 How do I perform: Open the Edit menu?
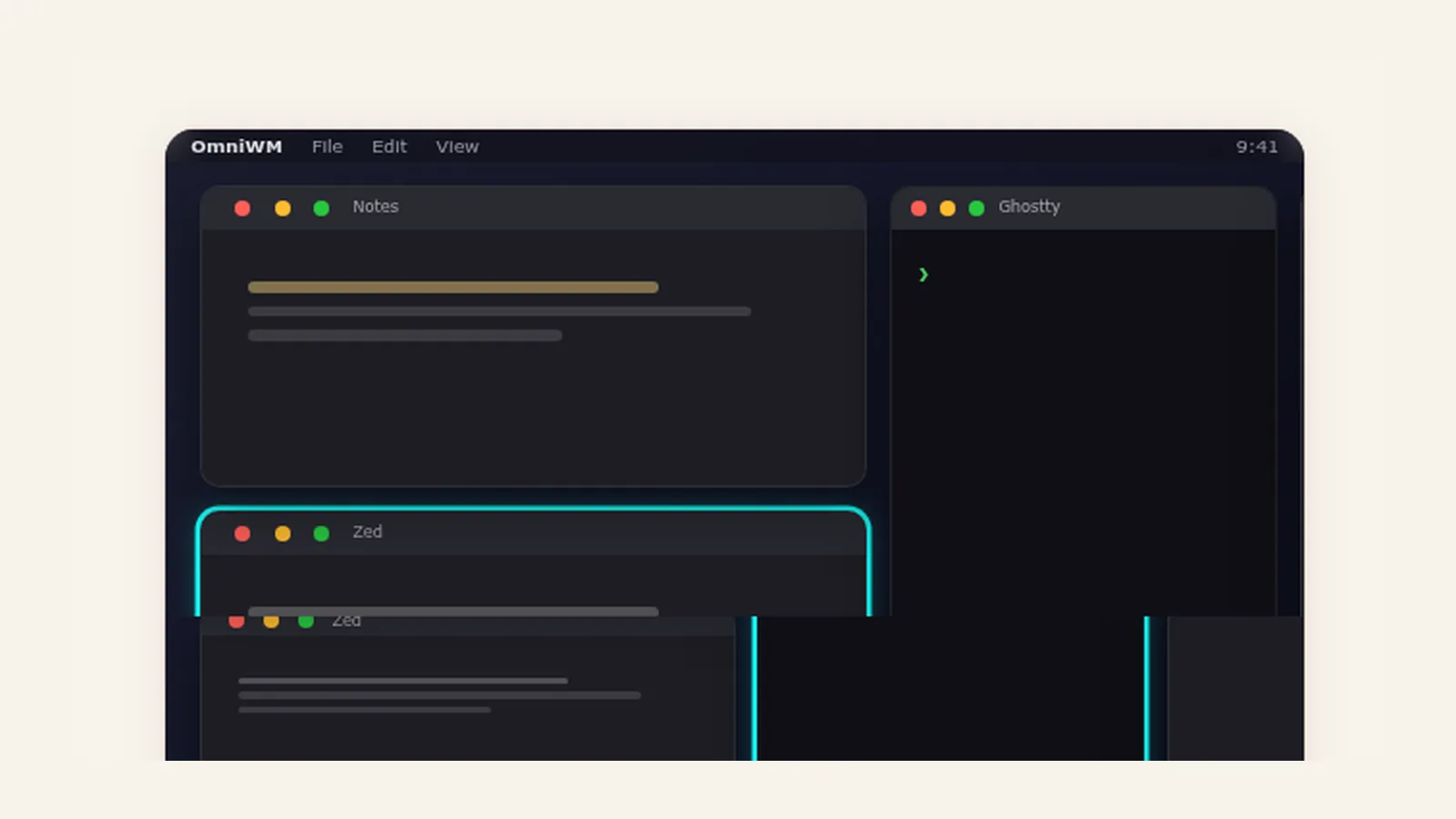[389, 147]
